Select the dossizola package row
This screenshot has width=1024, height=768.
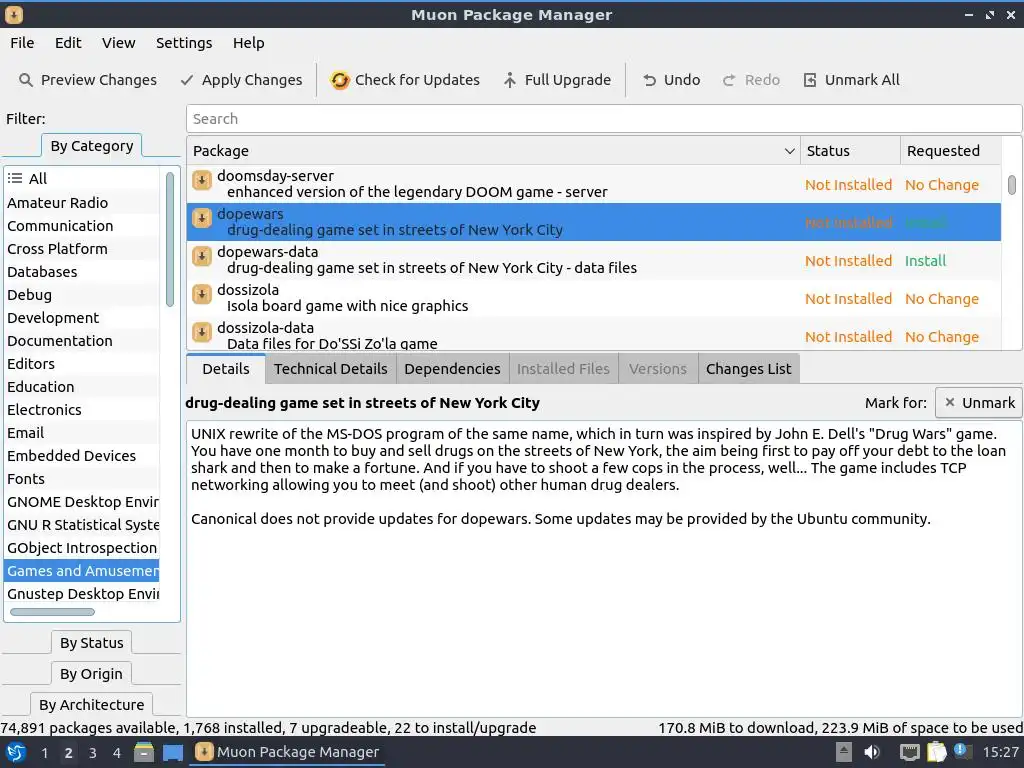coord(594,298)
